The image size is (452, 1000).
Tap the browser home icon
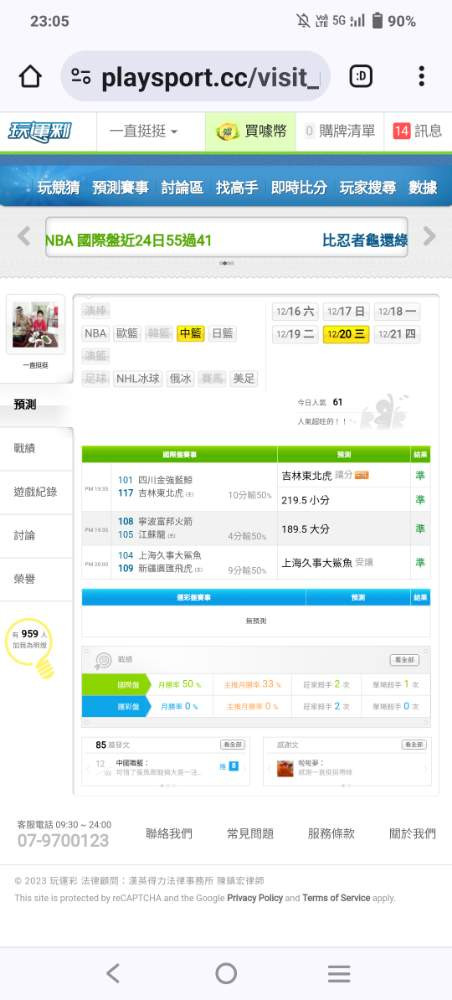click(x=30, y=77)
